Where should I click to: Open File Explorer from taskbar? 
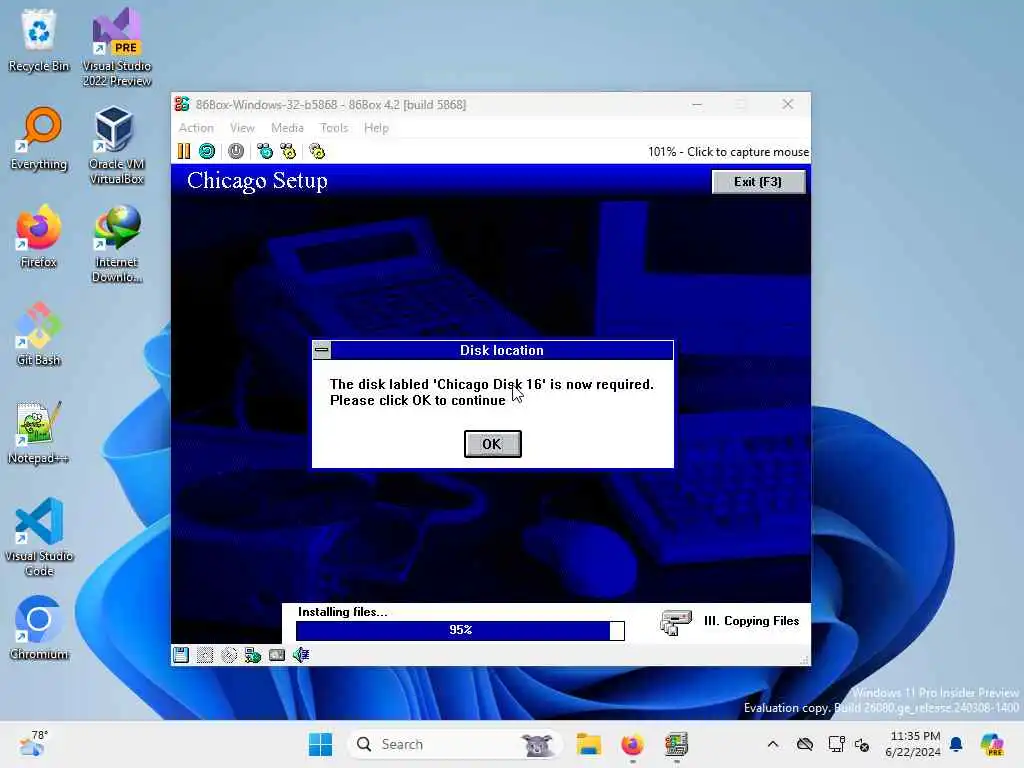pyautogui.click(x=588, y=744)
